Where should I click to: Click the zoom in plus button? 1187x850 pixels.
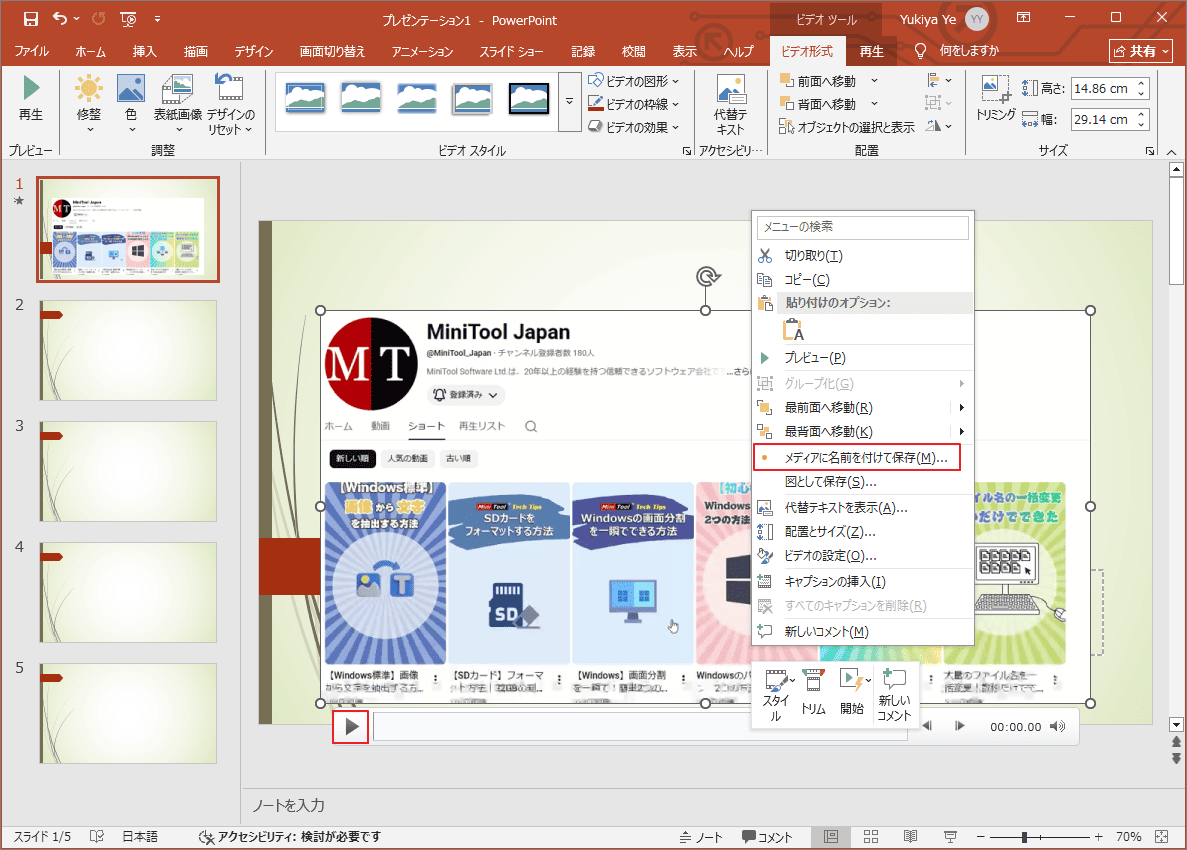click(1098, 836)
